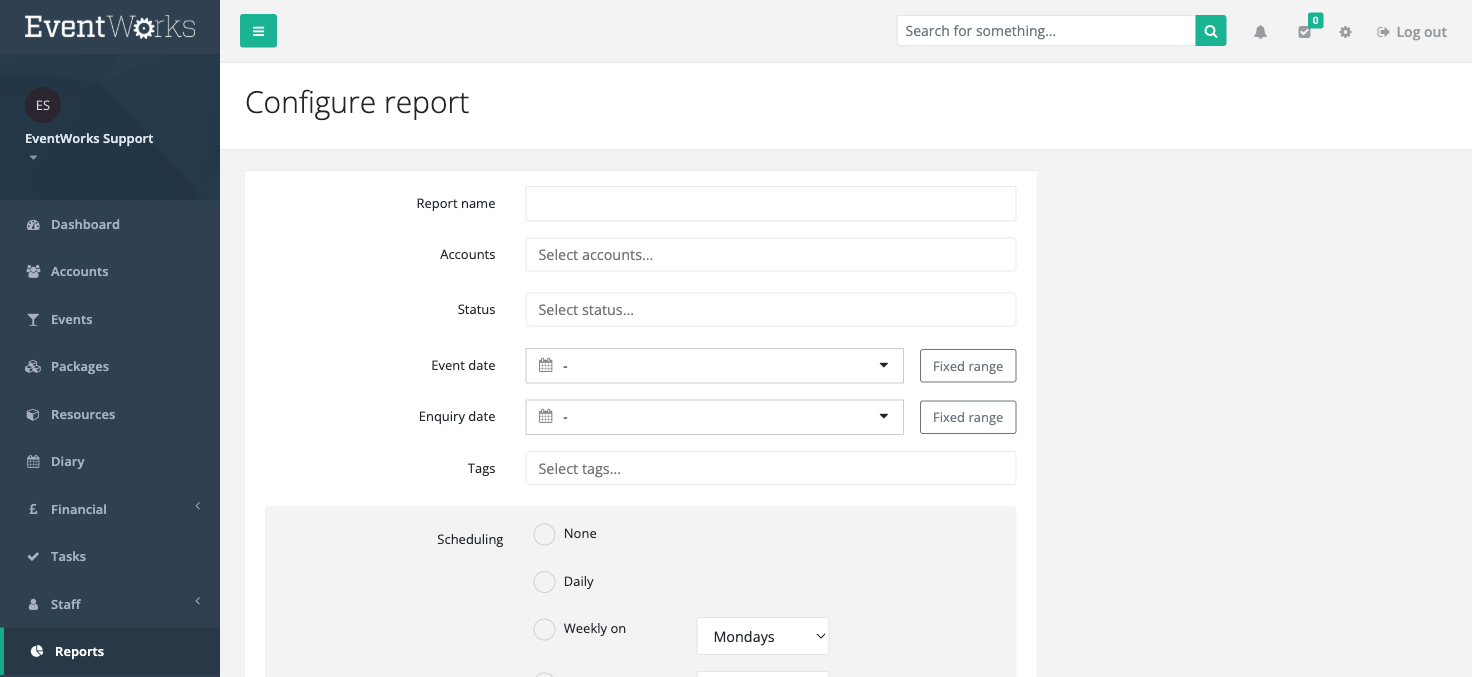The width and height of the screenshot is (1472, 677).
Task: Click the Events cocktail glass icon
Action: tap(33, 320)
